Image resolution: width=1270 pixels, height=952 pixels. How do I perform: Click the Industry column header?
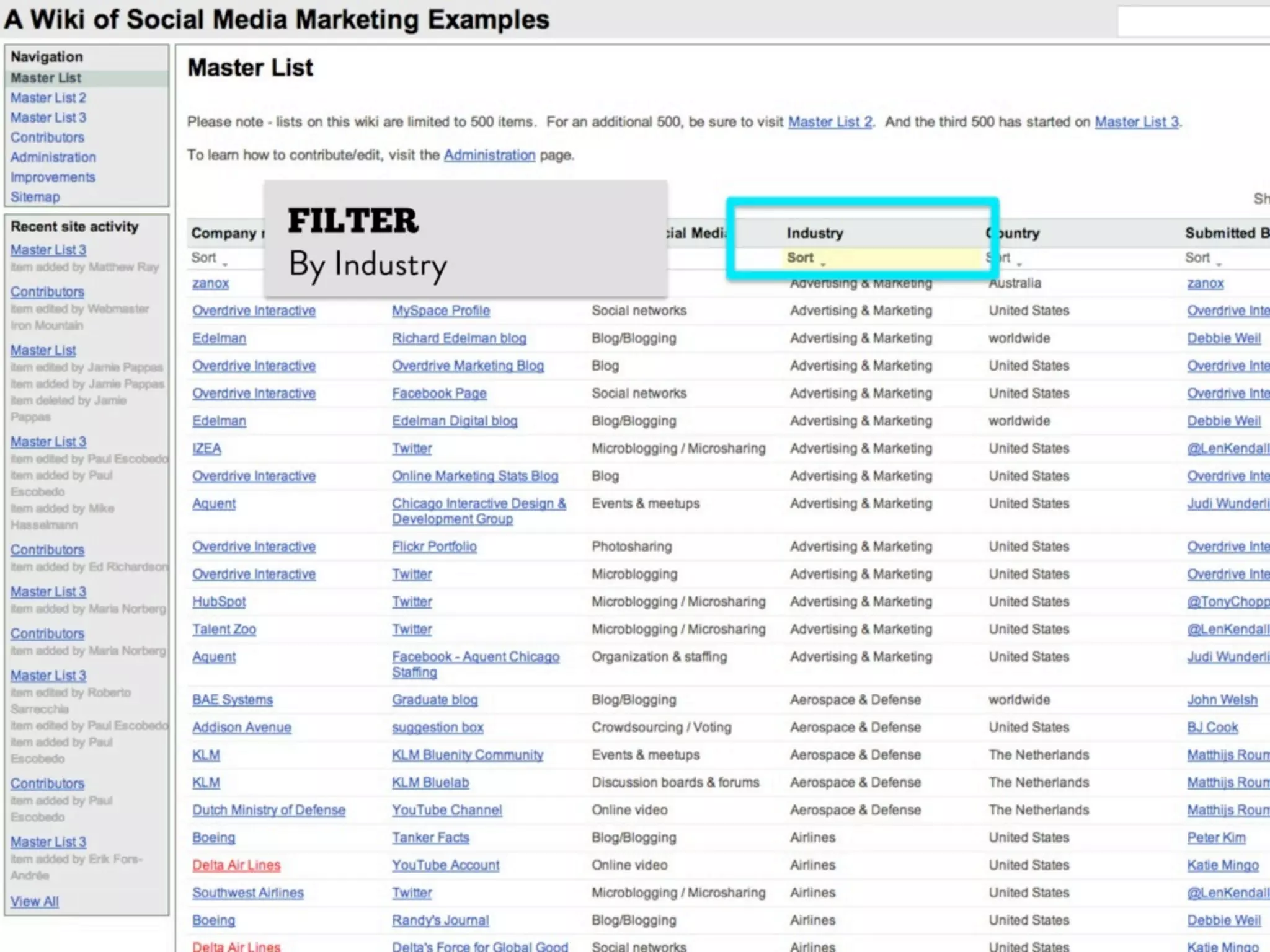click(815, 233)
